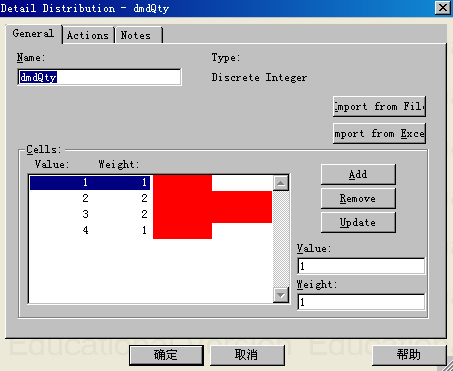
Task: Click Import from File button
Action: [x=379, y=107]
